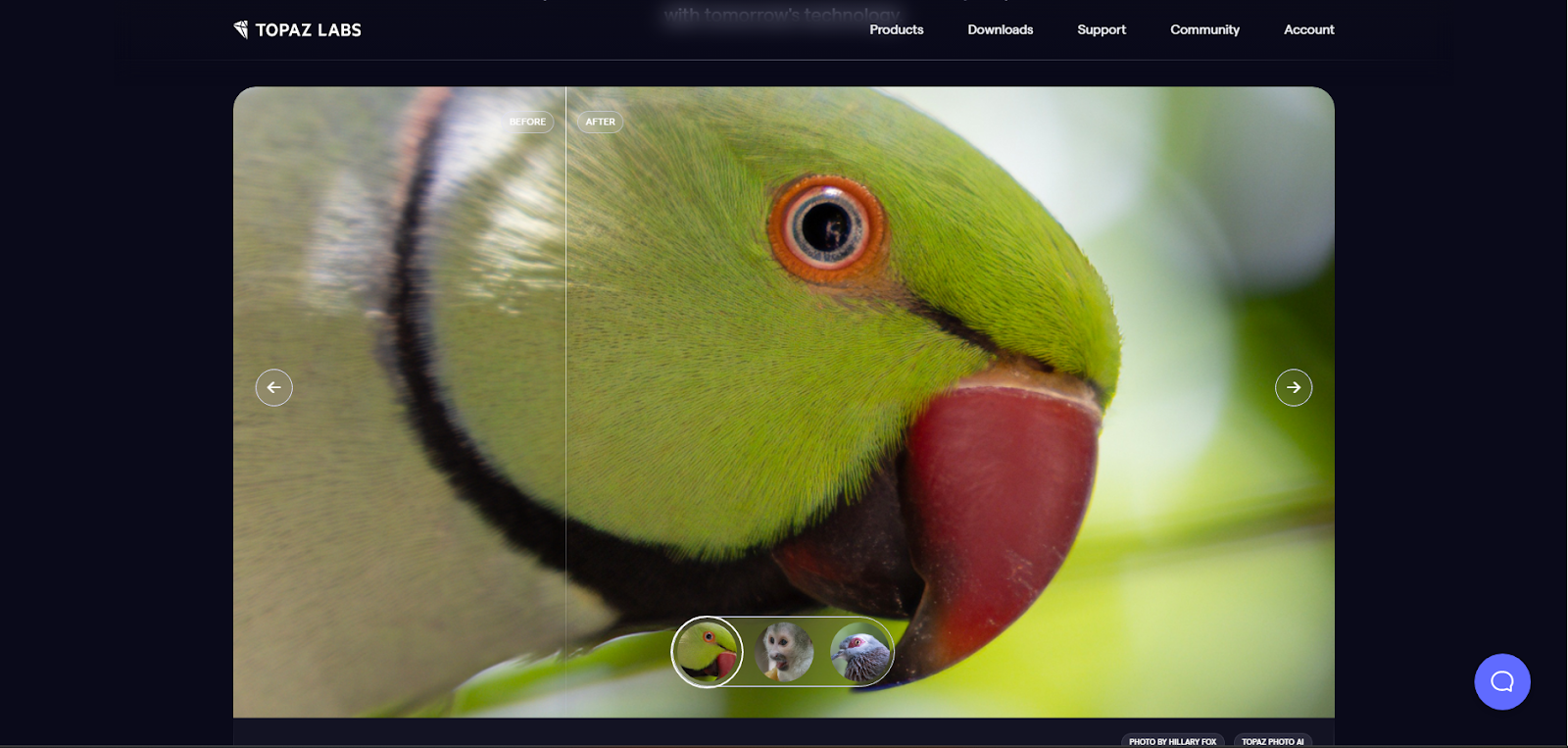Viewport: 1568px width, 748px height.
Task: Click the before/after comparison divider line
Action: pos(565,402)
